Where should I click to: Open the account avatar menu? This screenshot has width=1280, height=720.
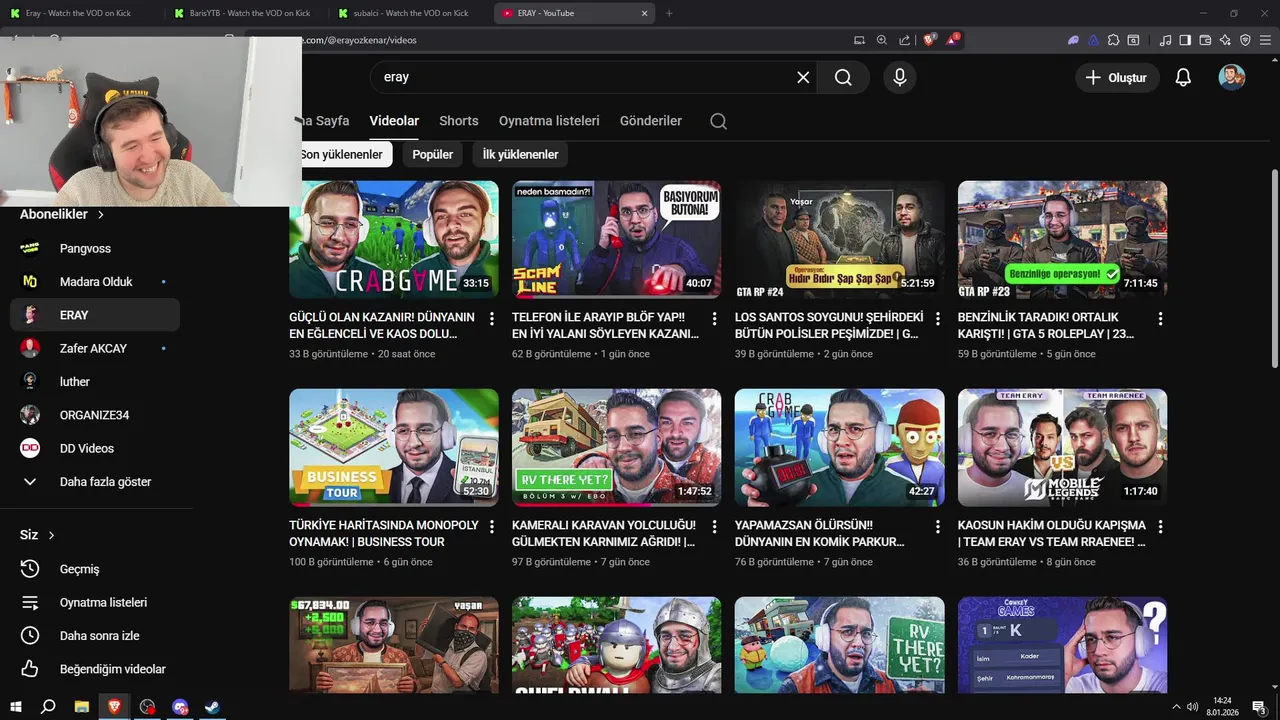pyautogui.click(x=1232, y=77)
